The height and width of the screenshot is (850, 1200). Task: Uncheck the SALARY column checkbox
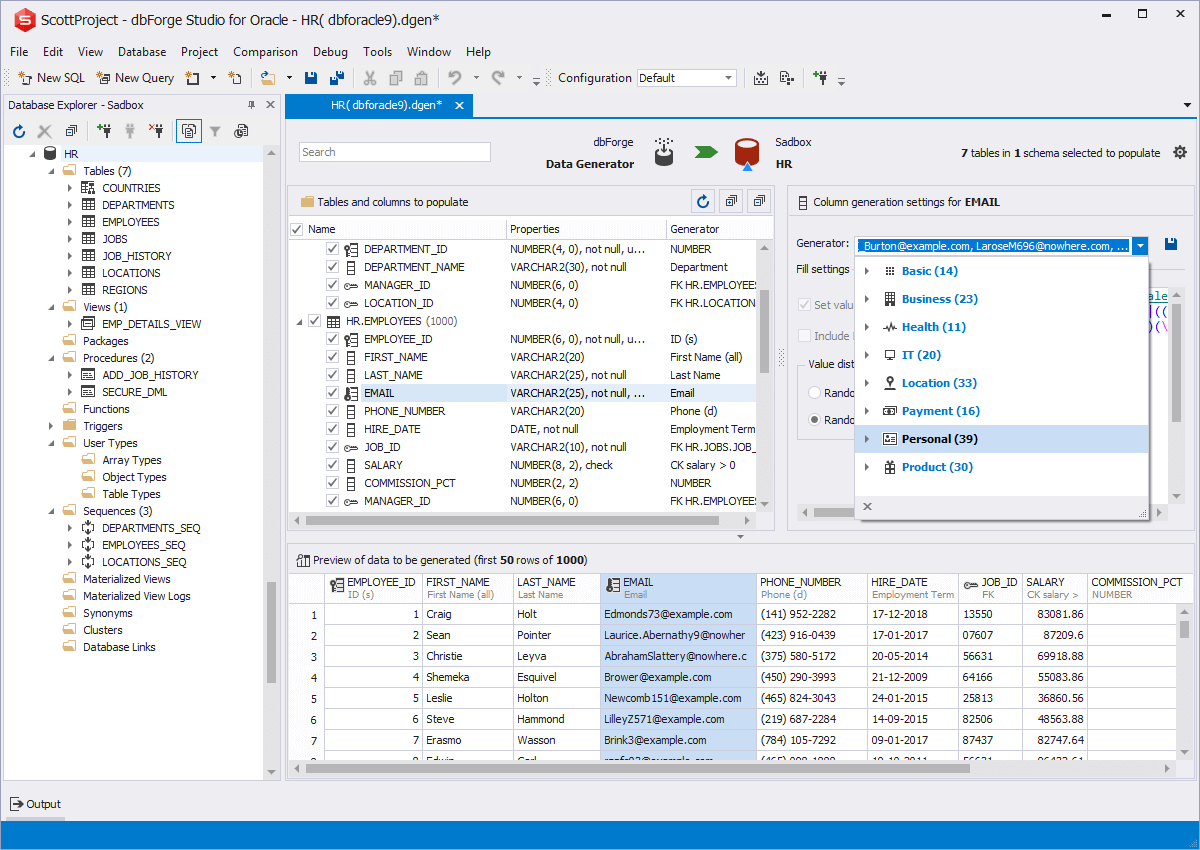332,465
